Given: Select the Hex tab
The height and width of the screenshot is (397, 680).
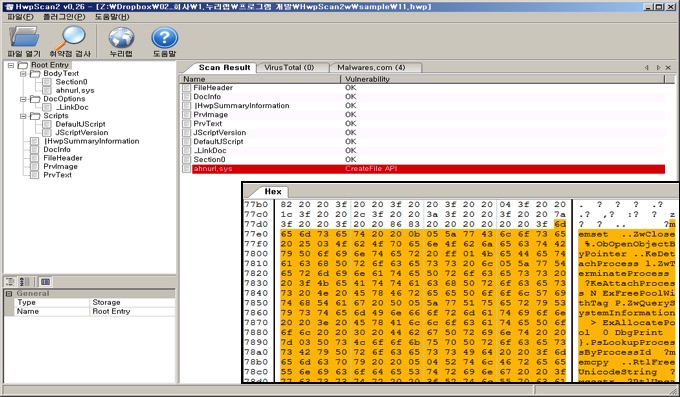Looking at the screenshot, I should pos(273,191).
